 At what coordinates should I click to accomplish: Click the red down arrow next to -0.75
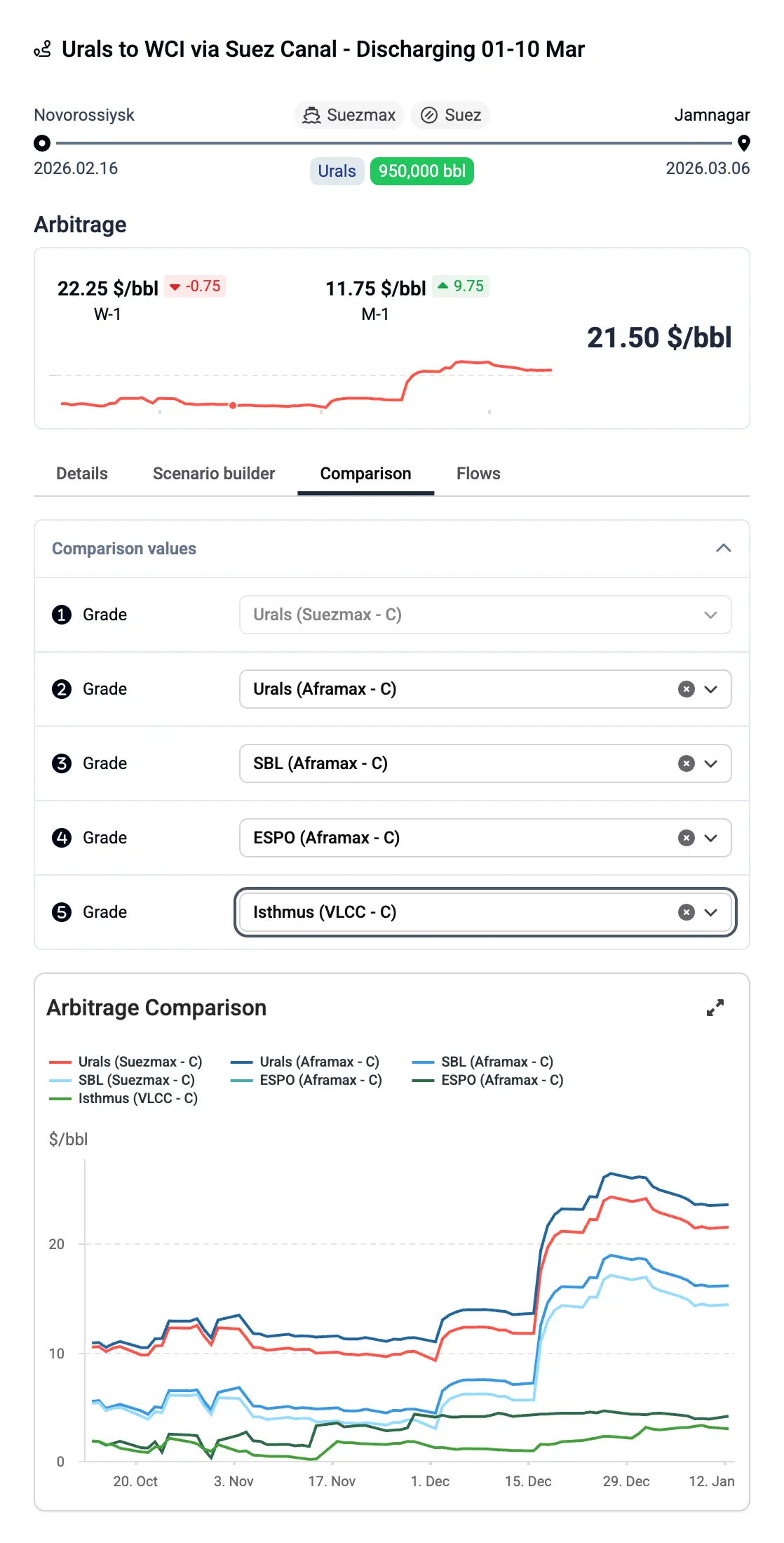coord(175,286)
